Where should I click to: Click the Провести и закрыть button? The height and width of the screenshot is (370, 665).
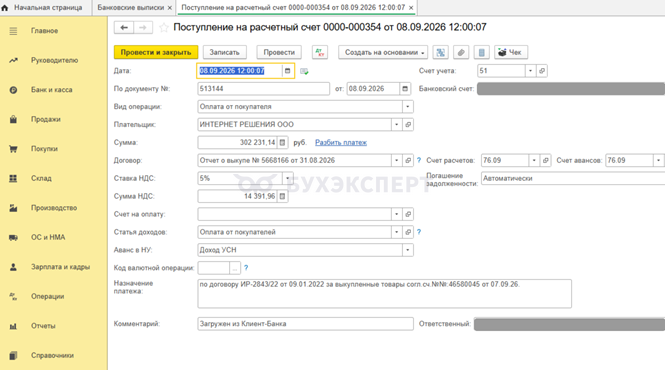(156, 52)
